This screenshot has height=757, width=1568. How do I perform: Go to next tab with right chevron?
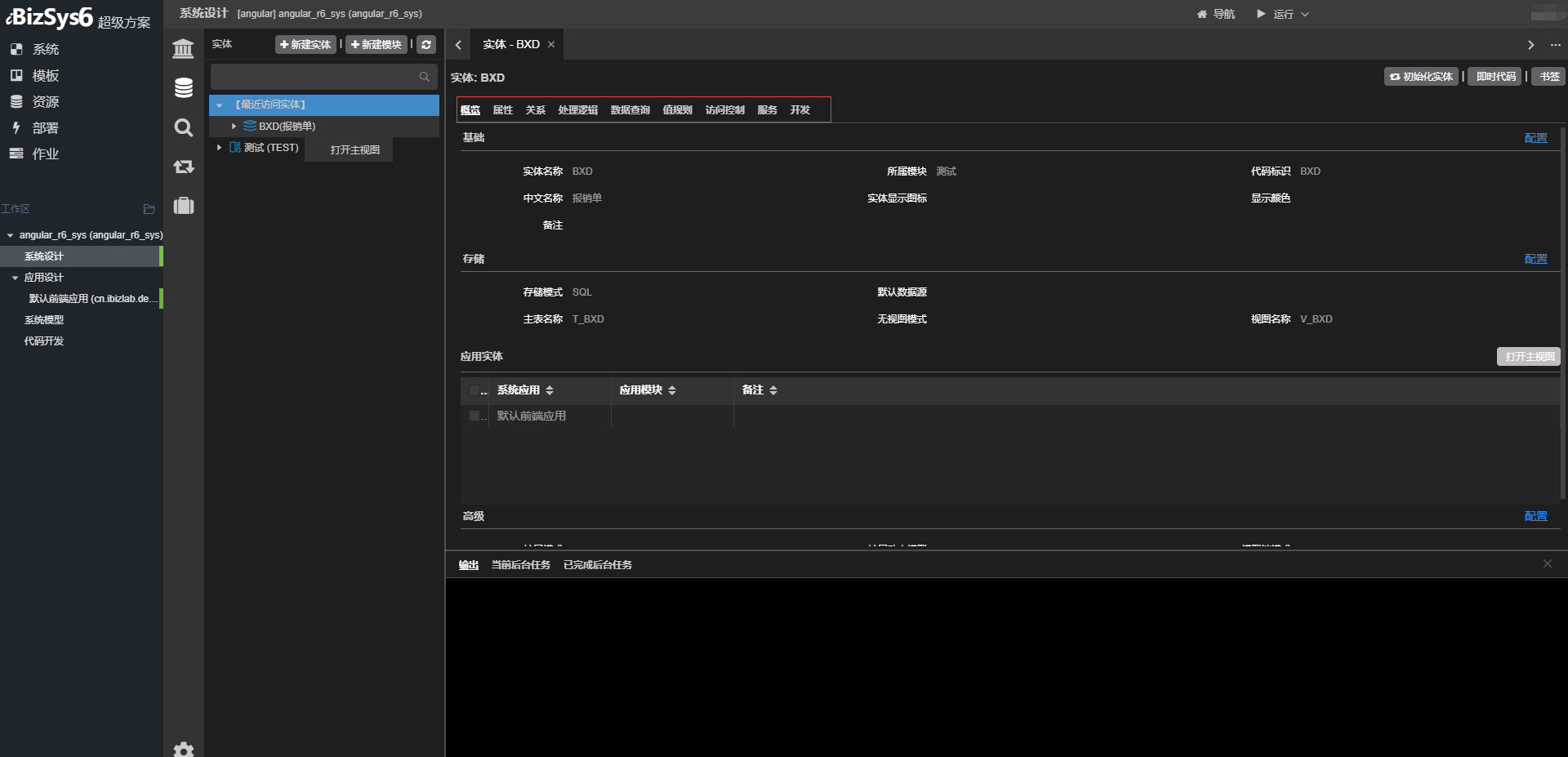(x=1530, y=45)
